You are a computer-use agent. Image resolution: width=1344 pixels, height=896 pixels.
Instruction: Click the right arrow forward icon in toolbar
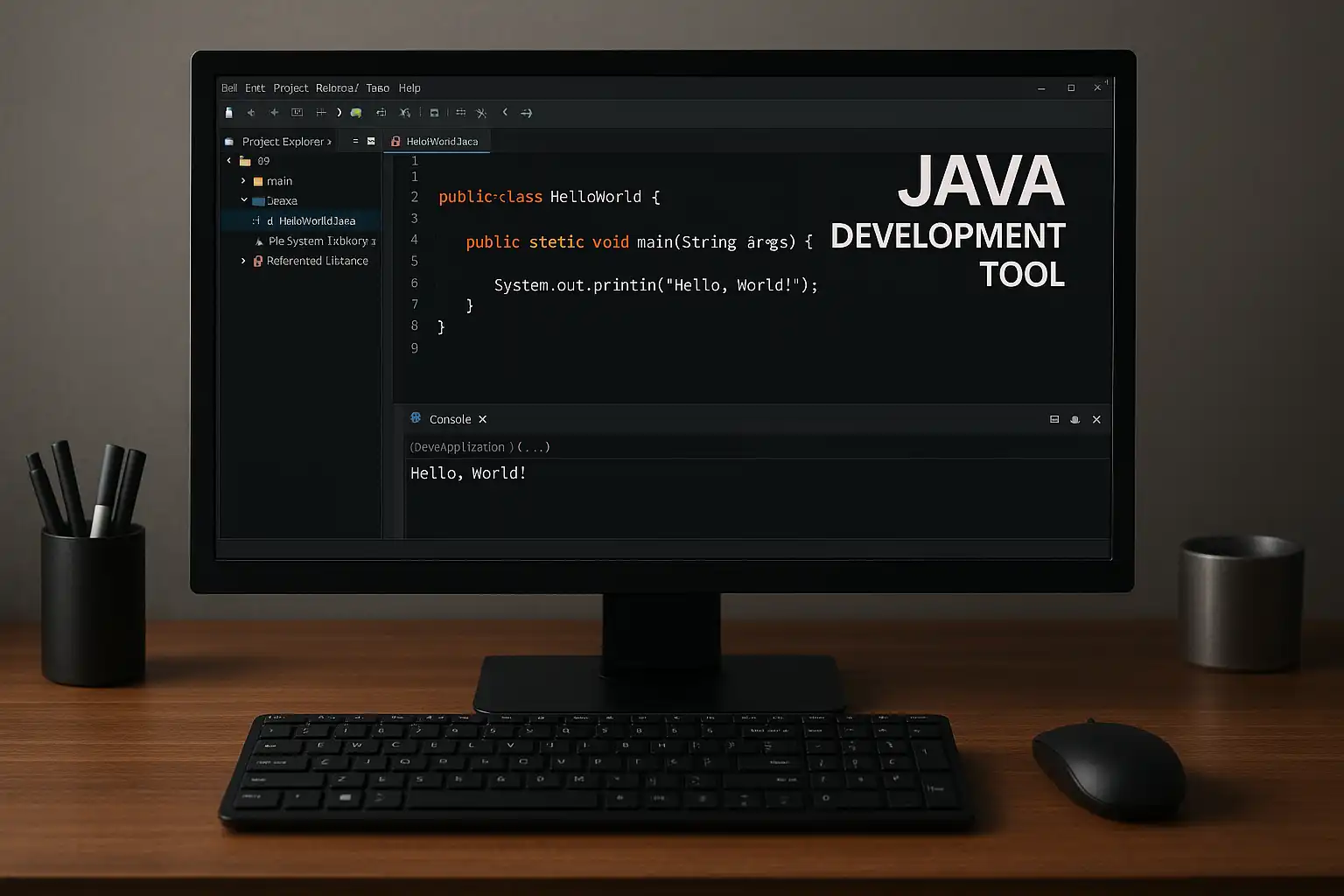[x=526, y=113]
